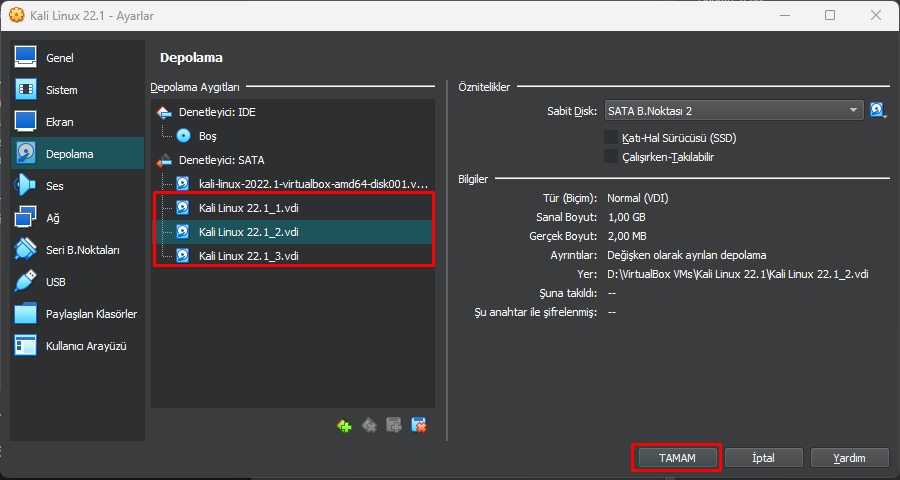This screenshot has height=480, width=900.
Task: Click the VirtualBox icon in title bar
Action: [17, 15]
